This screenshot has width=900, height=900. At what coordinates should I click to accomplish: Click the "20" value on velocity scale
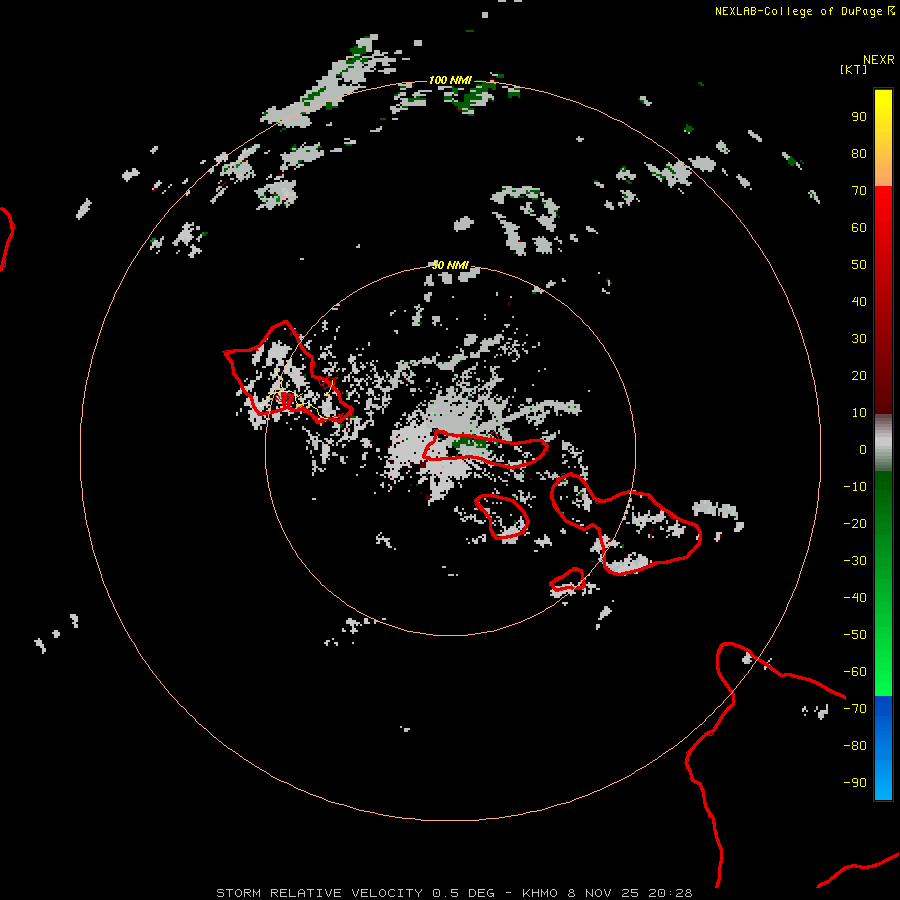pos(859,376)
